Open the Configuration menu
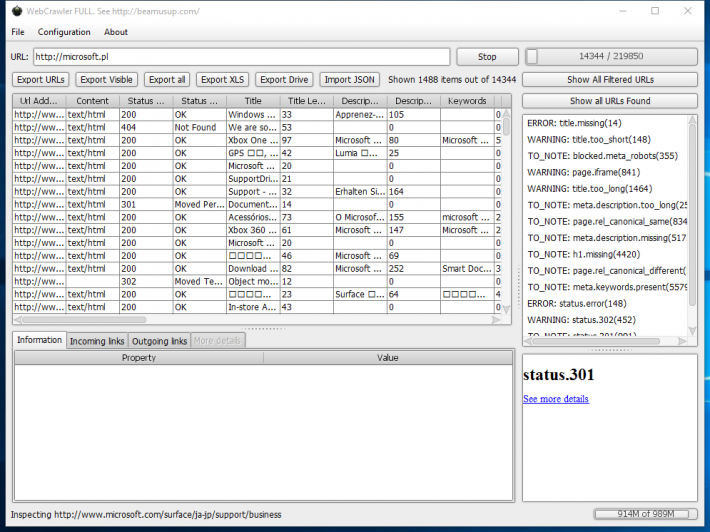The image size is (710, 532). coord(64,32)
